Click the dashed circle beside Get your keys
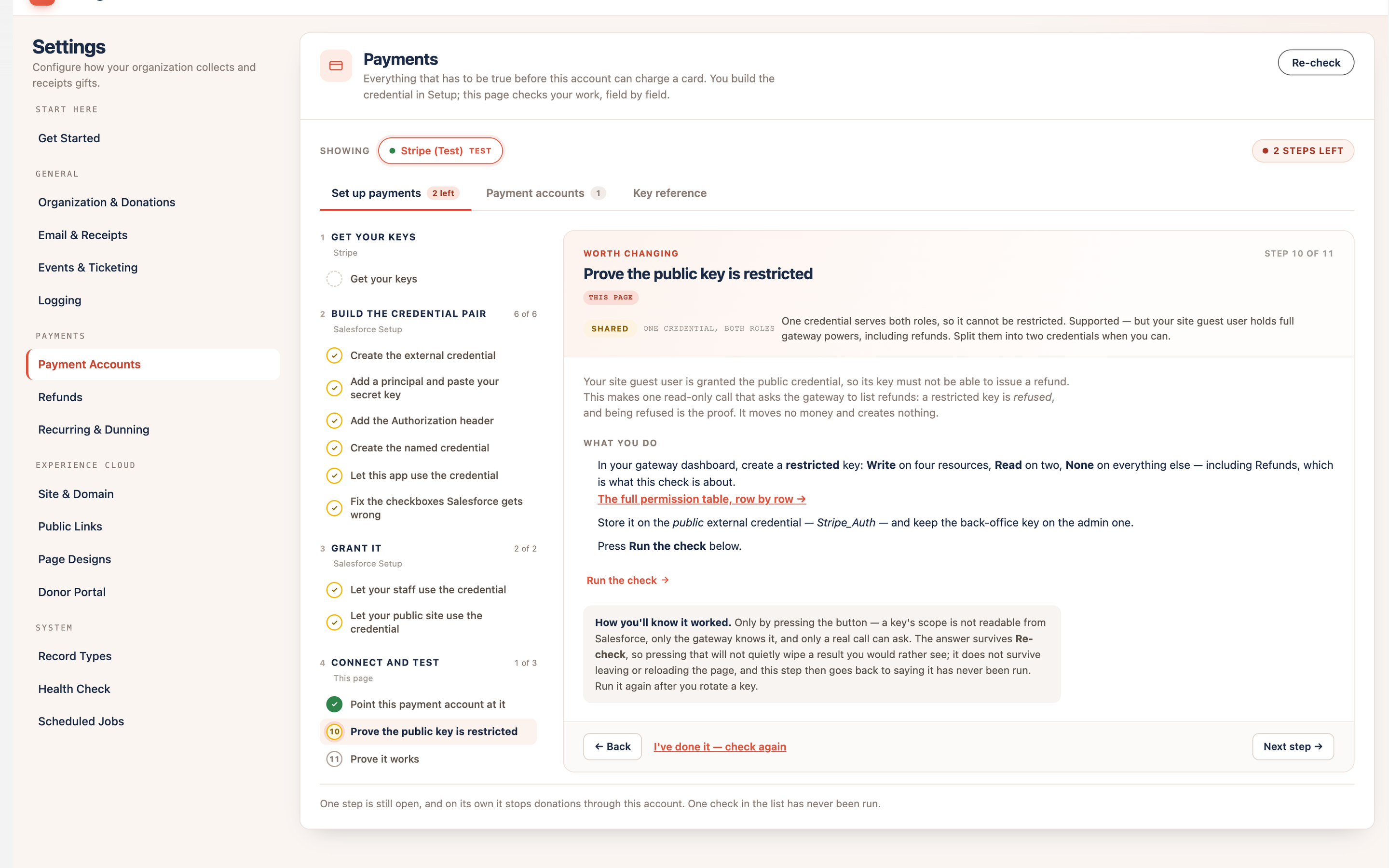Screen dimensions: 1389x868 click(x=334, y=279)
